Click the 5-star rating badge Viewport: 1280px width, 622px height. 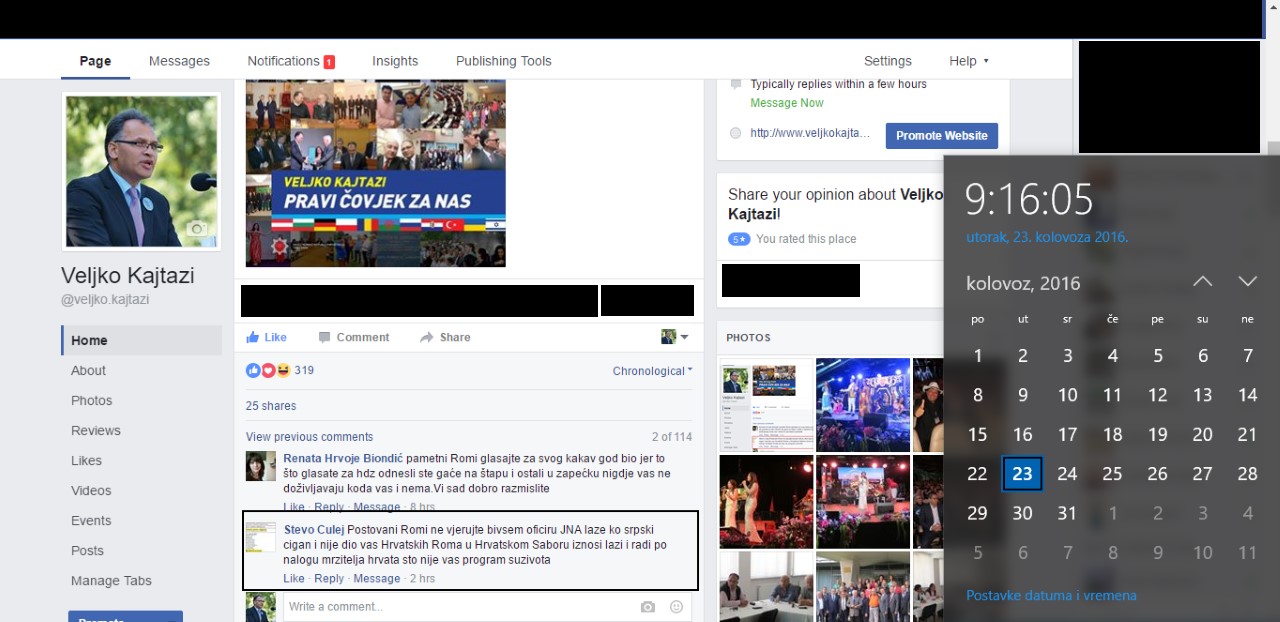point(739,239)
